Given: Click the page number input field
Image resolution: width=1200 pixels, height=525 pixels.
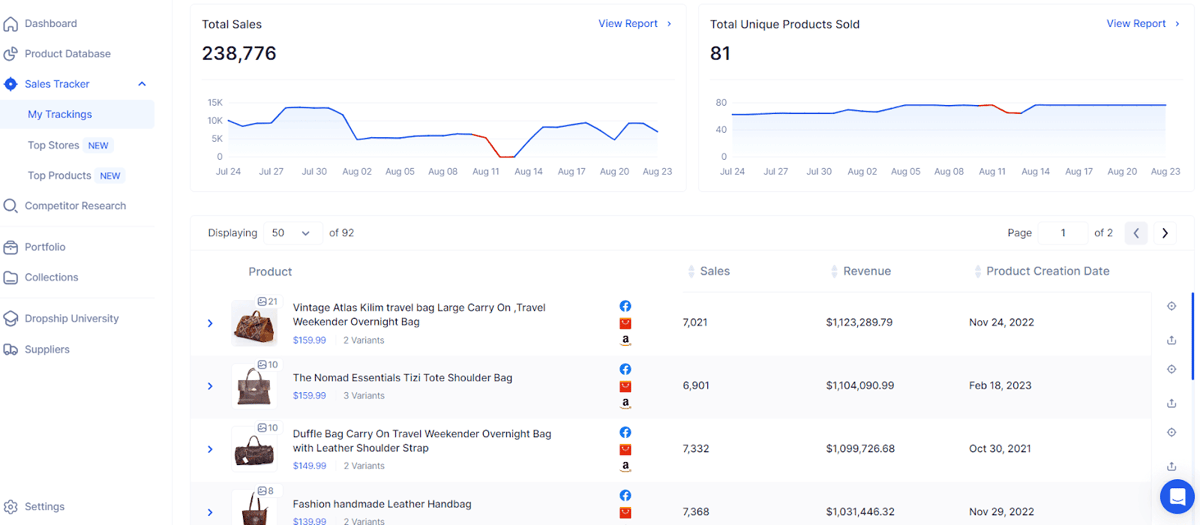Looking at the screenshot, I should [1062, 233].
